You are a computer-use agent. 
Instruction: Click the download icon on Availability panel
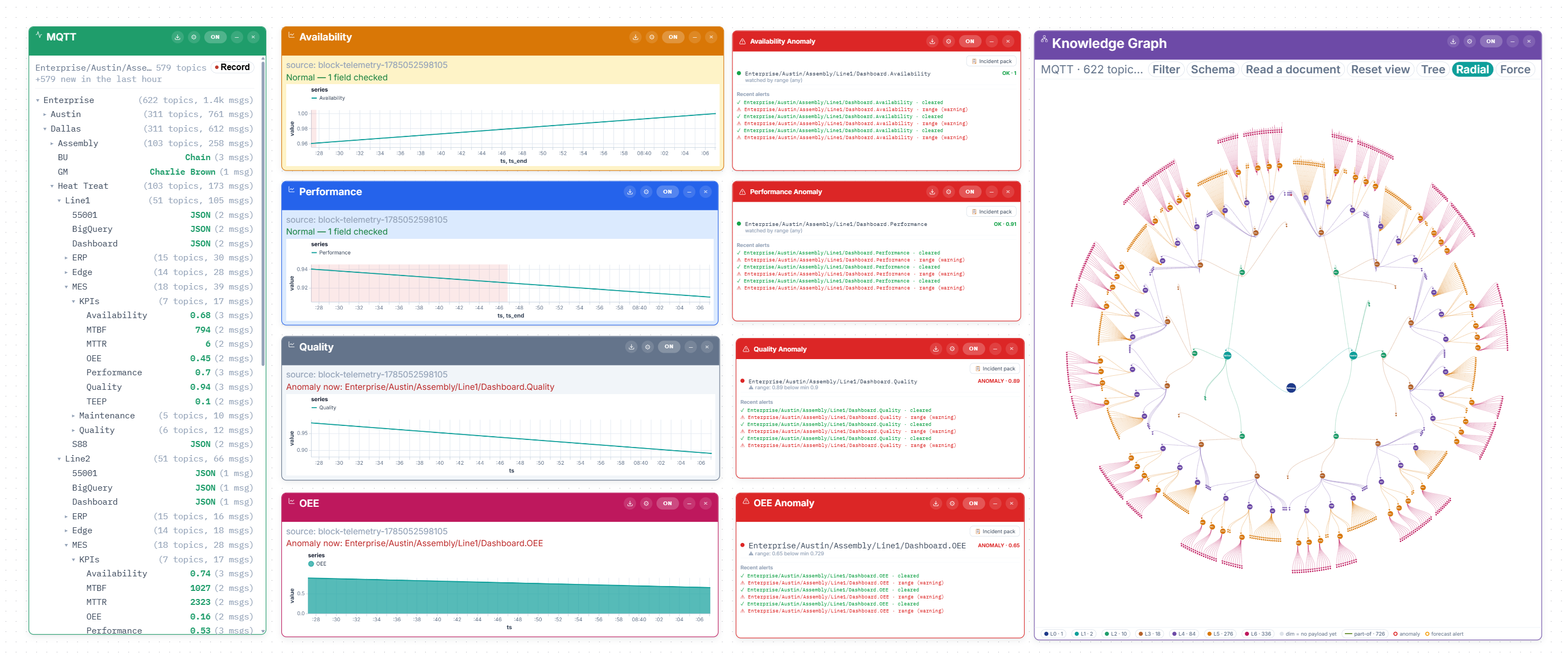pos(635,37)
